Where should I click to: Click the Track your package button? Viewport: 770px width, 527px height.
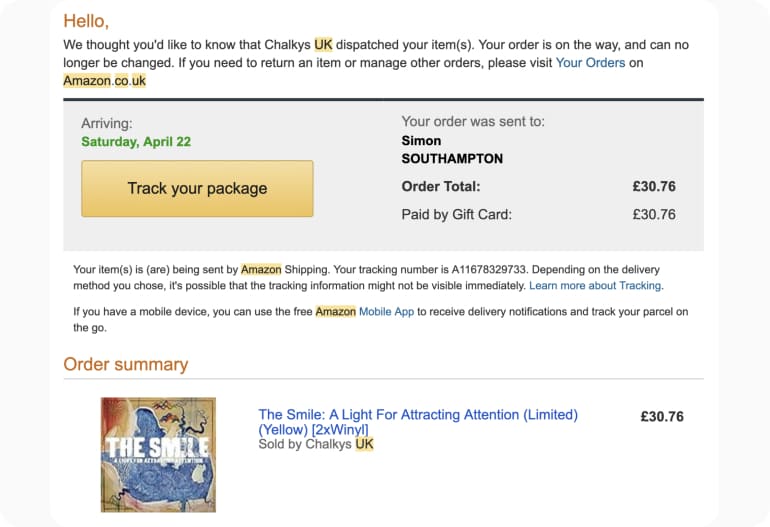pyautogui.click(x=197, y=189)
